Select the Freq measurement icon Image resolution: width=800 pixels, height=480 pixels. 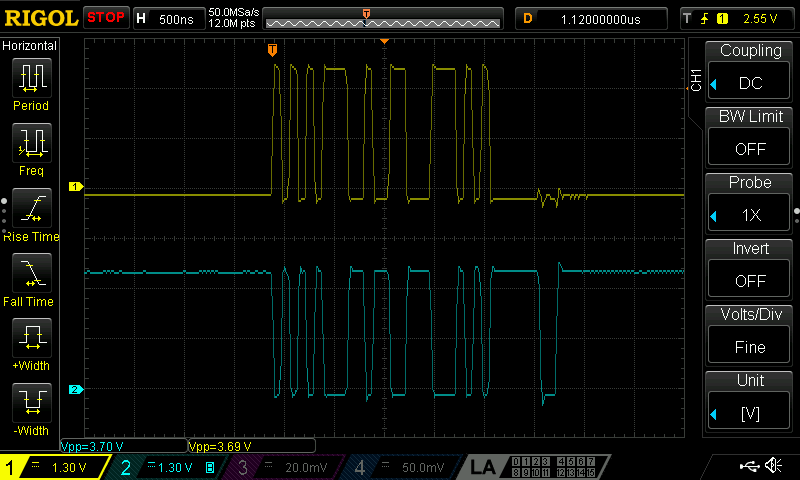click(32, 142)
